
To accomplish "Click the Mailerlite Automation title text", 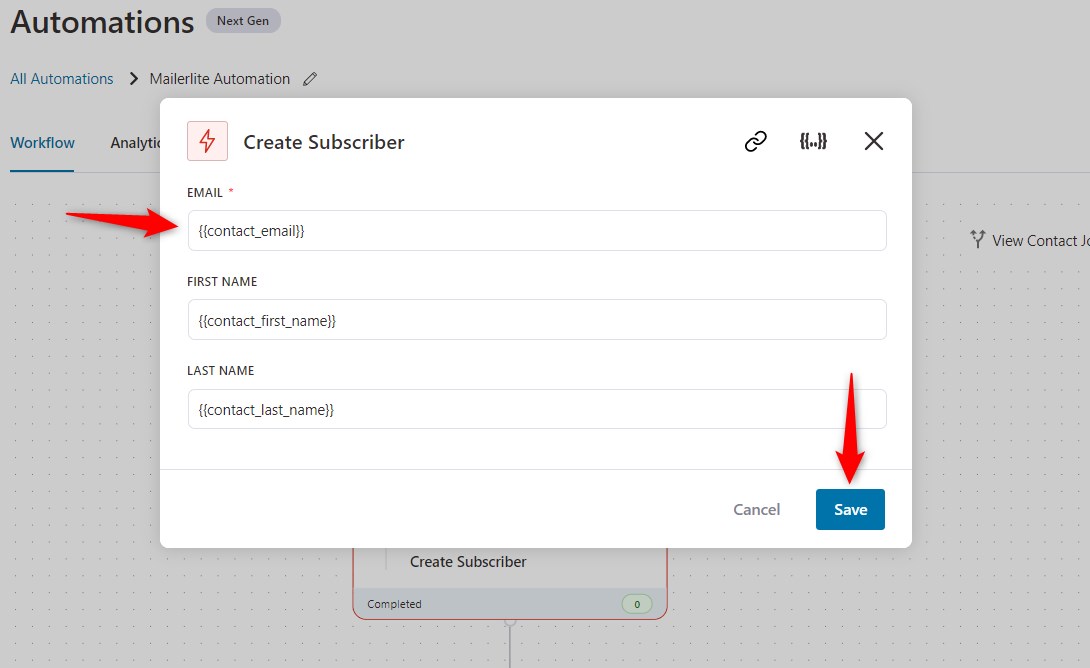I will (220, 79).
